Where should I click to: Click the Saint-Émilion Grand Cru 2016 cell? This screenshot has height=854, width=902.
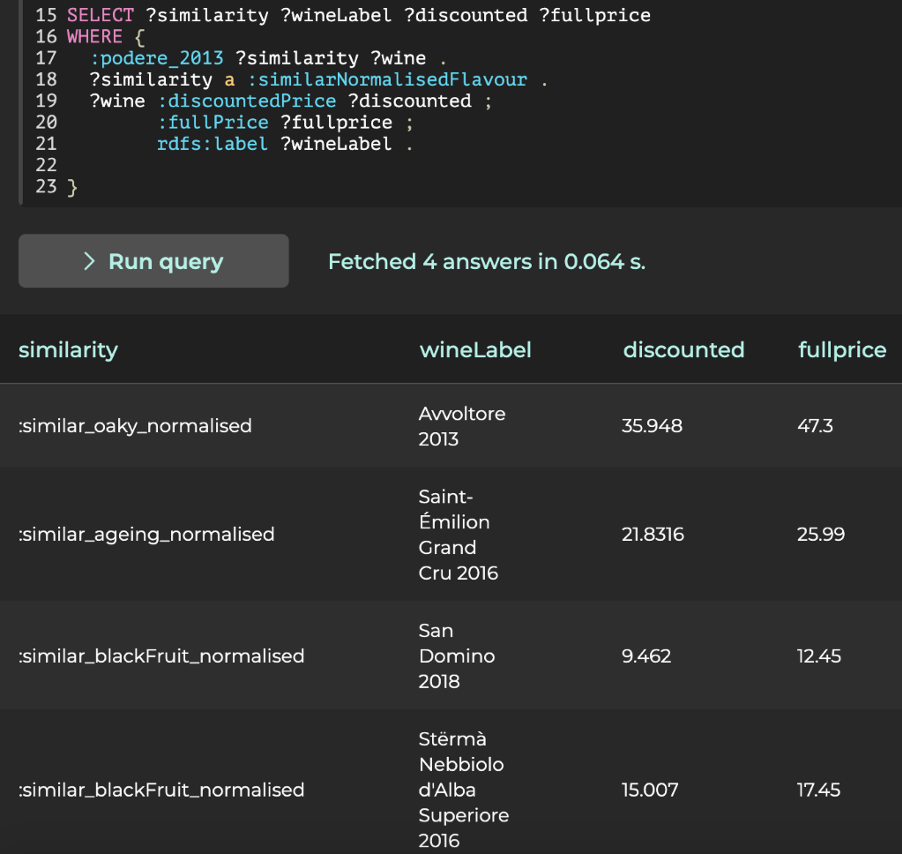pyautogui.click(x=457, y=534)
